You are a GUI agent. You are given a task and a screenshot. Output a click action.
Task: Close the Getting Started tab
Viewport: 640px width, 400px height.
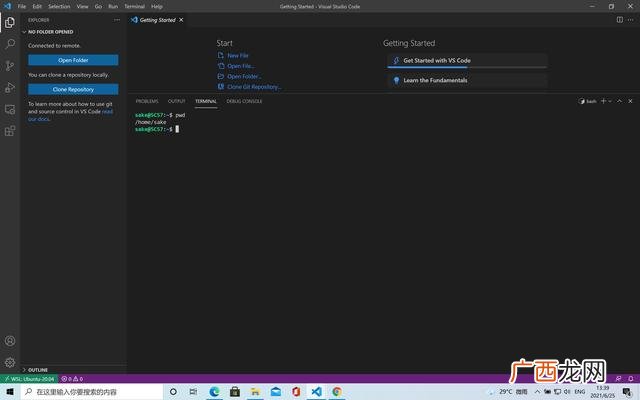point(181,20)
